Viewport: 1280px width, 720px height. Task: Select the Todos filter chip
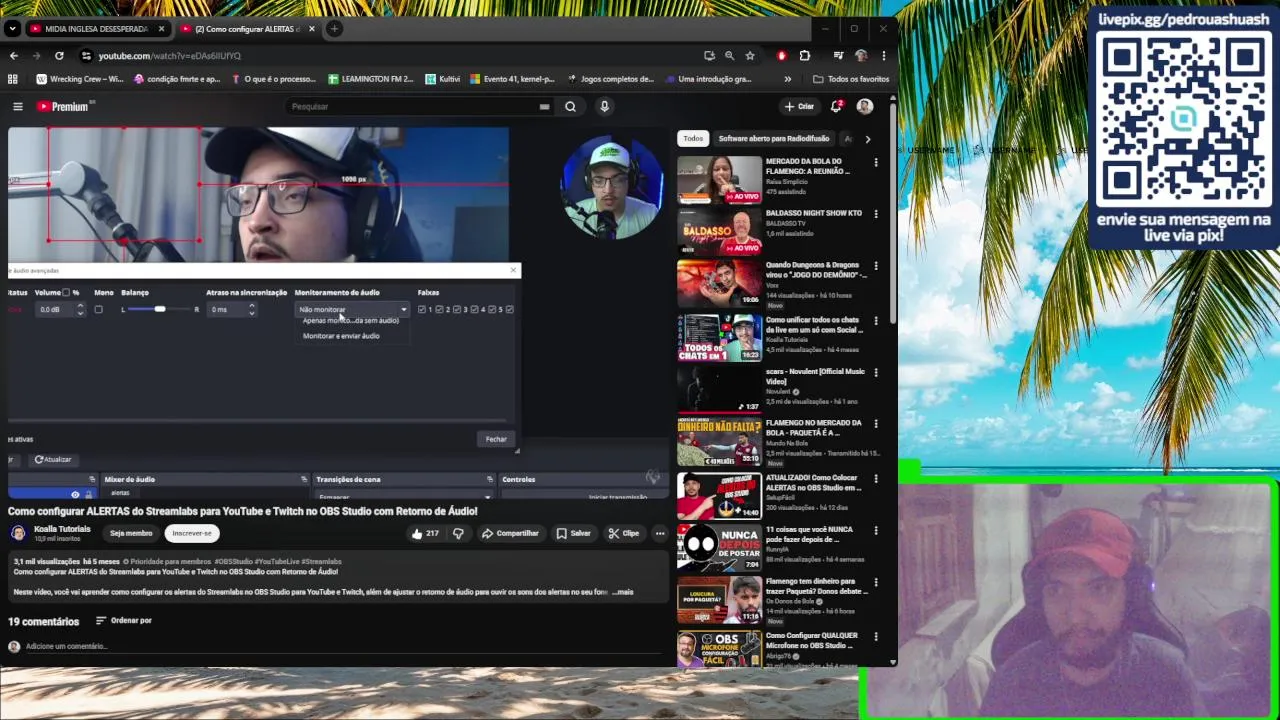tap(693, 139)
